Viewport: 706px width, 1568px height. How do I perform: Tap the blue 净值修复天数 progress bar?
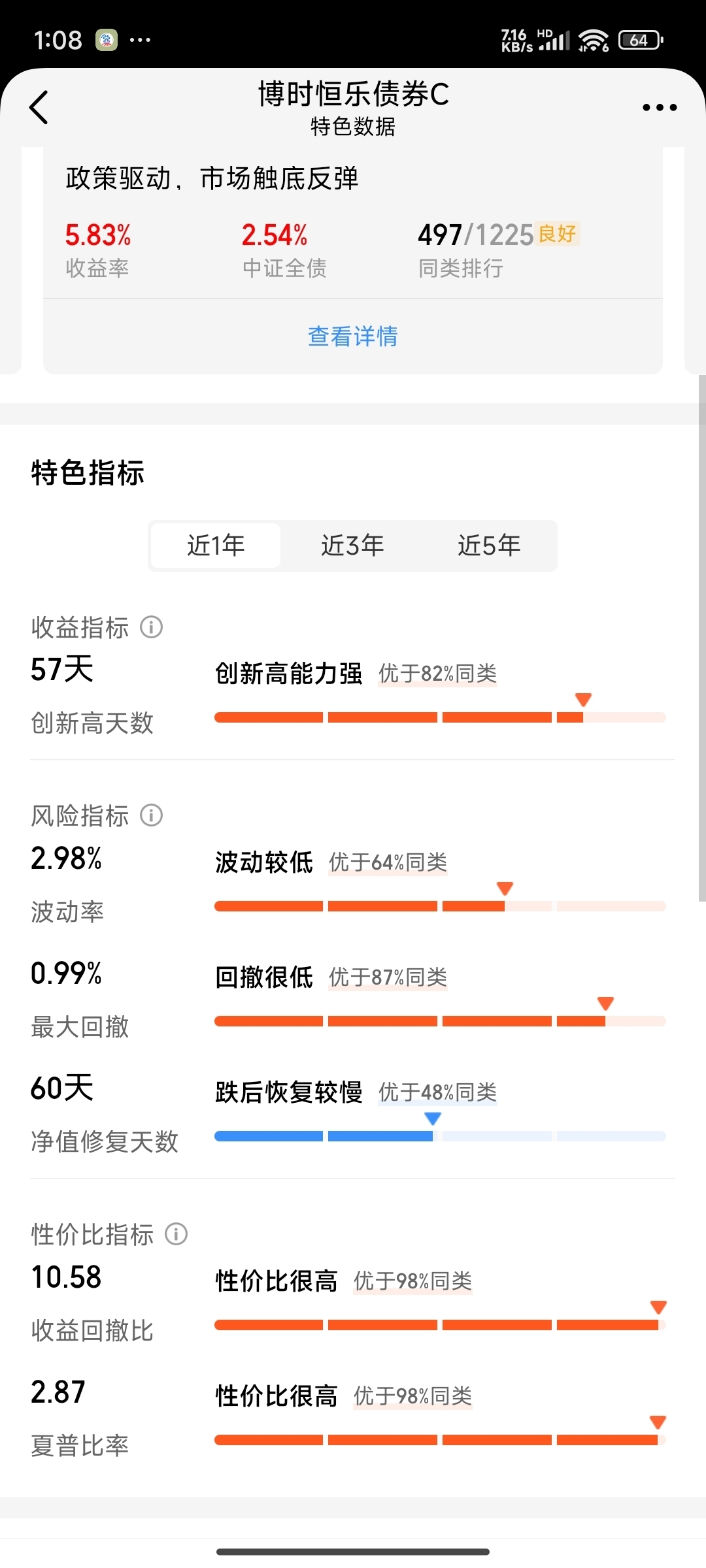(x=440, y=1136)
